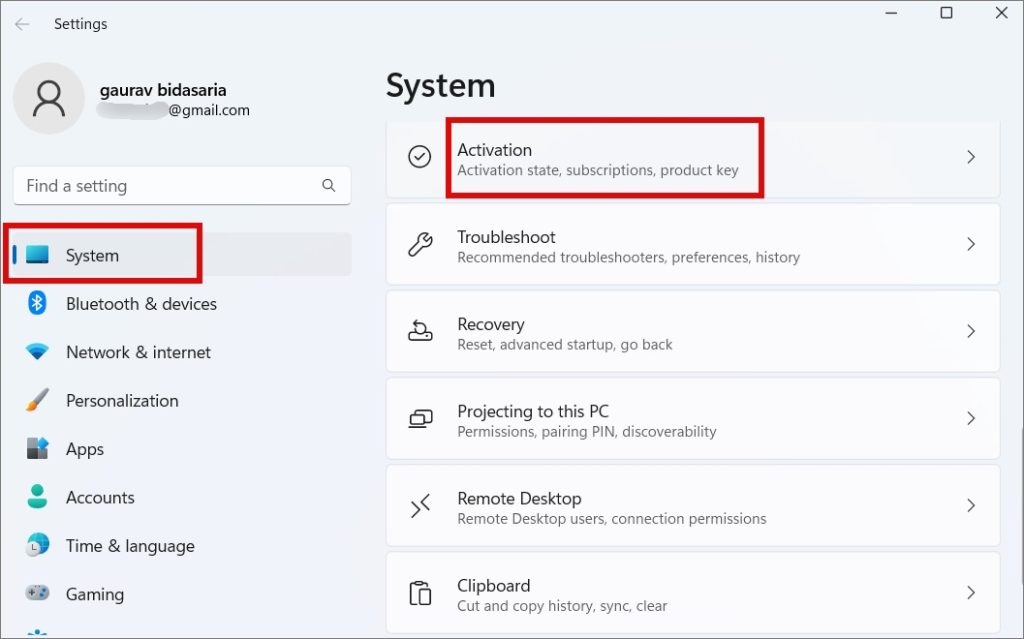This screenshot has height=639, width=1024.
Task: Click the Troubleshoot wrench icon
Action: (x=420, y=244)
